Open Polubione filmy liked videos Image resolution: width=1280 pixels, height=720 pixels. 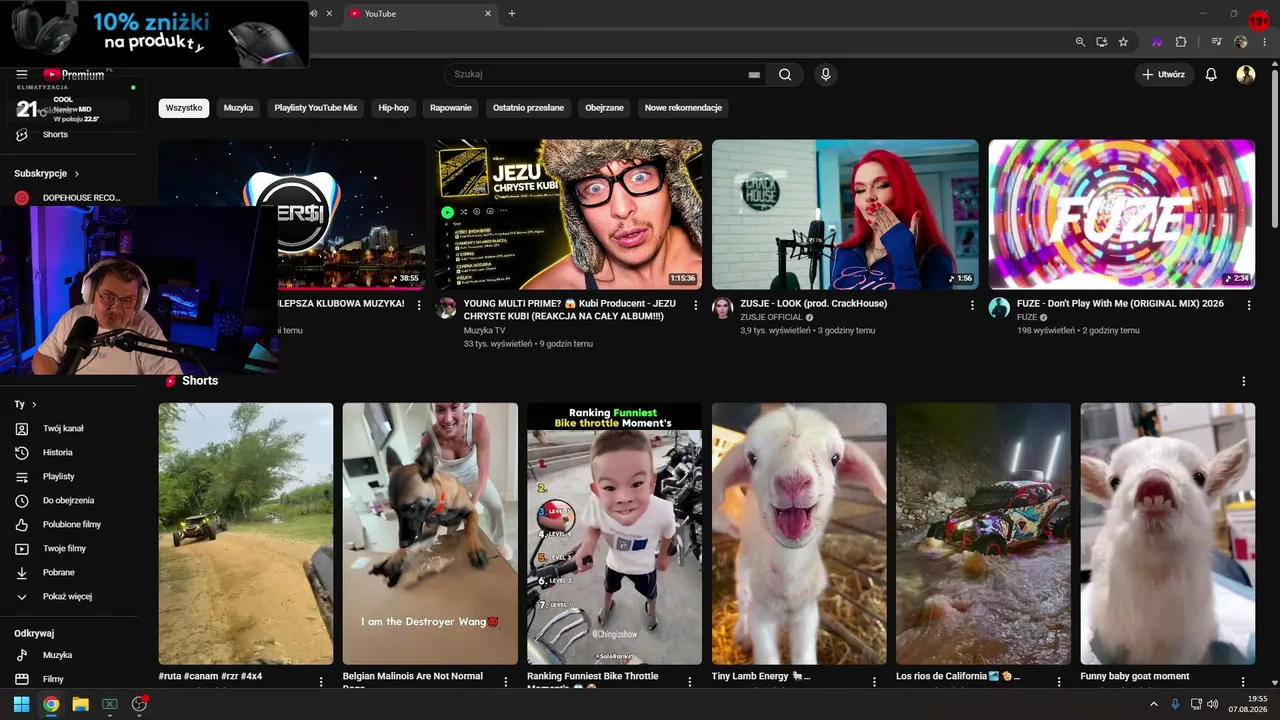coord(72,524)
